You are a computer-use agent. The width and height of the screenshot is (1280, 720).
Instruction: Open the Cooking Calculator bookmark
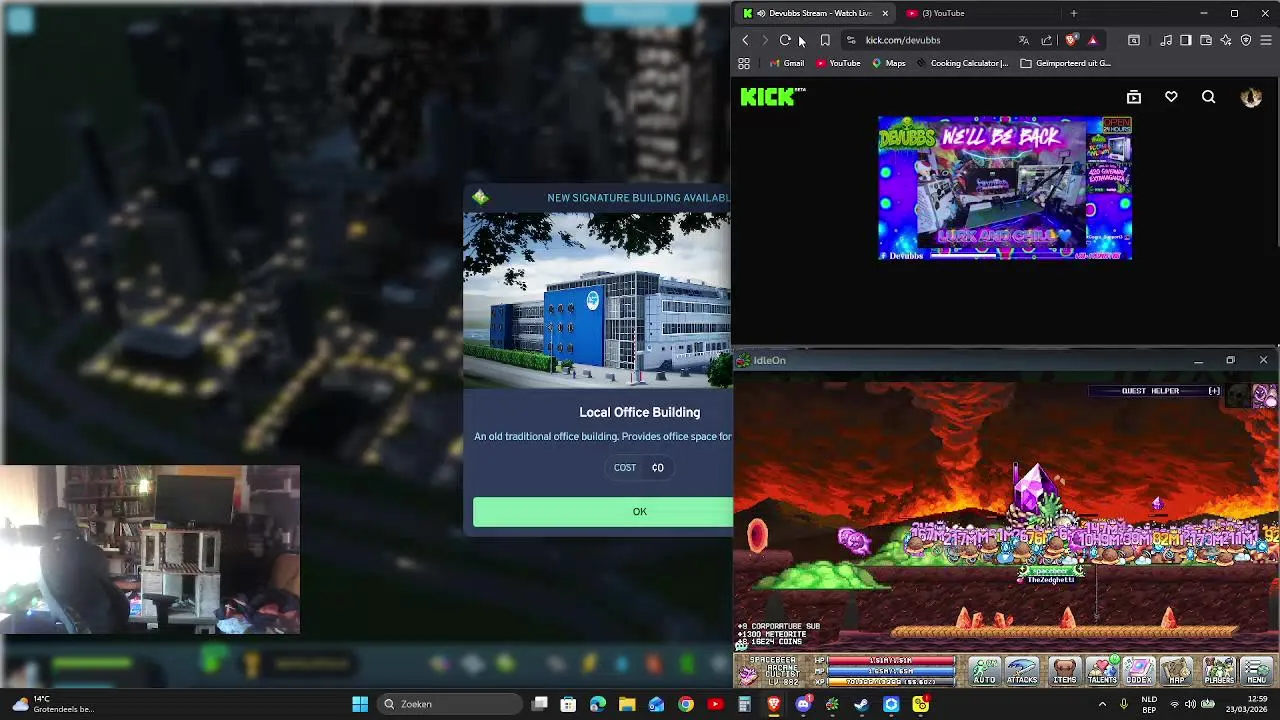(961, 63)
